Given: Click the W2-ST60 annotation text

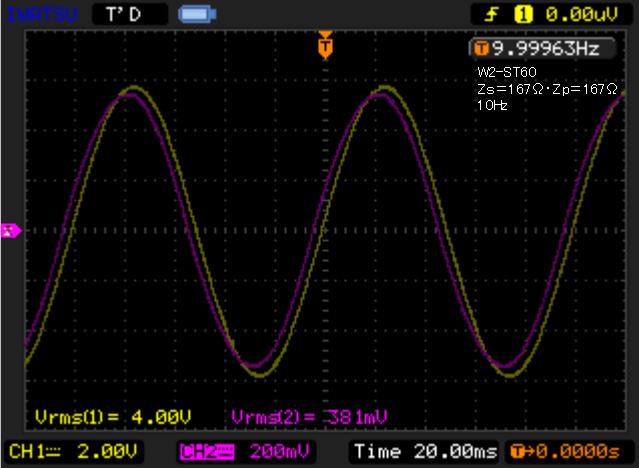Looking at the screenshot, I should tap(507, 72).
